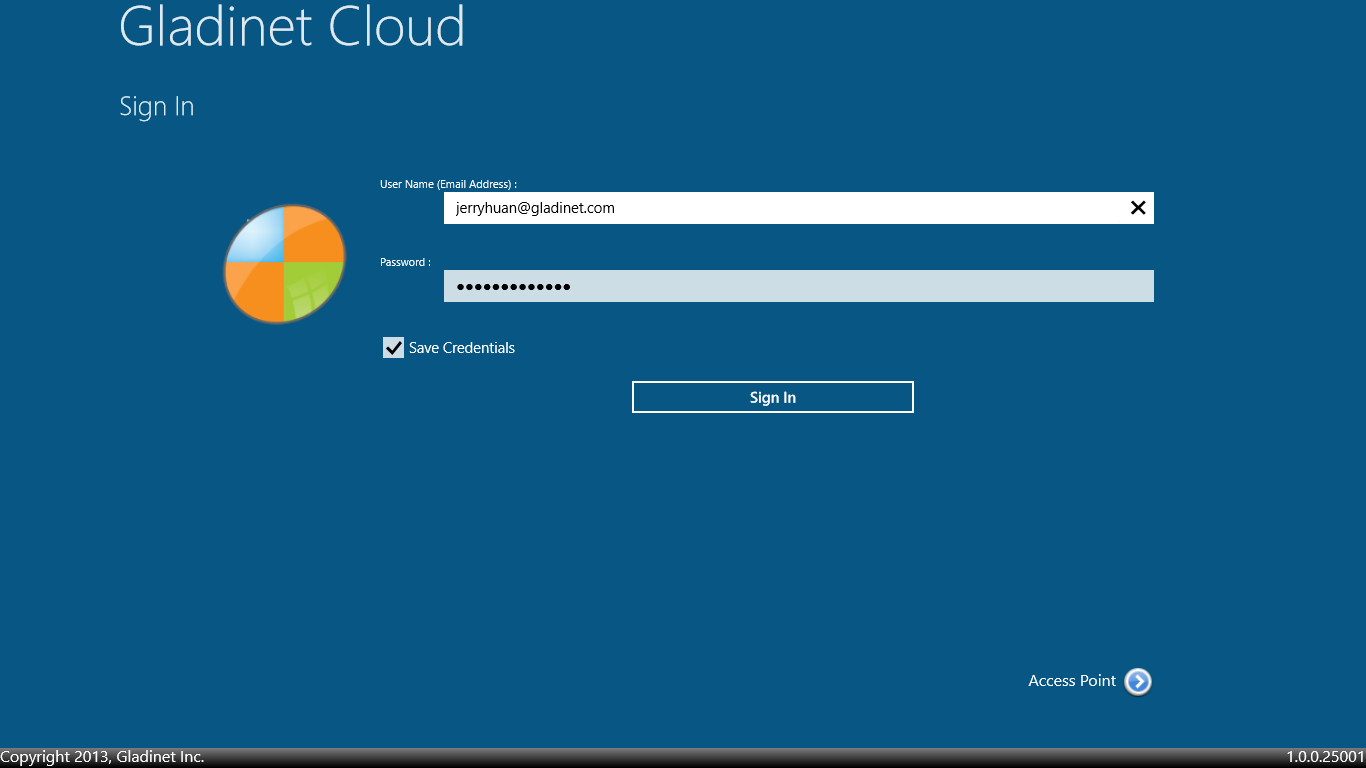Click the checkmark in Save Credentials box
This screenshot has width=1366, height=768.
(393, 348)
